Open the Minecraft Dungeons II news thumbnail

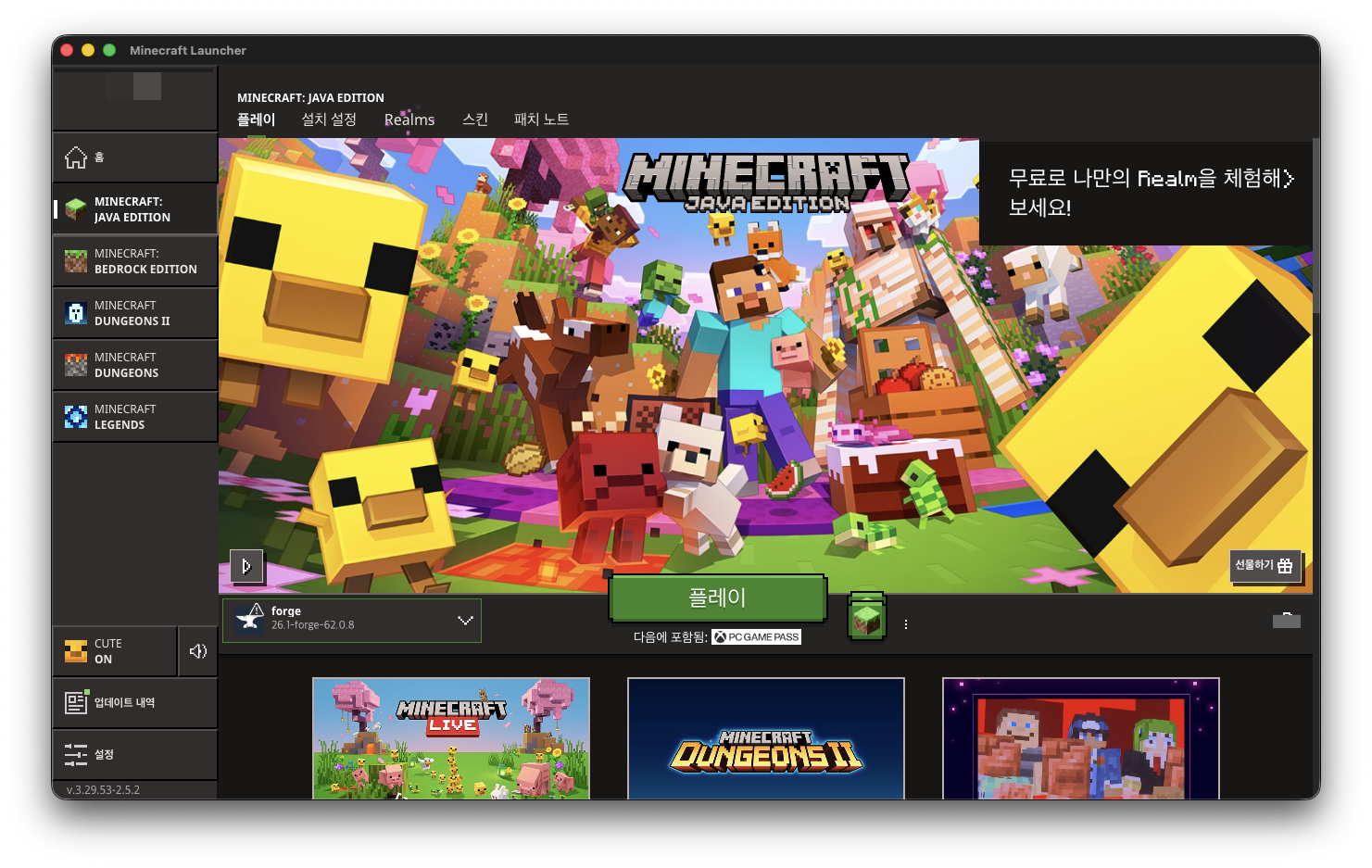(766, 738)
